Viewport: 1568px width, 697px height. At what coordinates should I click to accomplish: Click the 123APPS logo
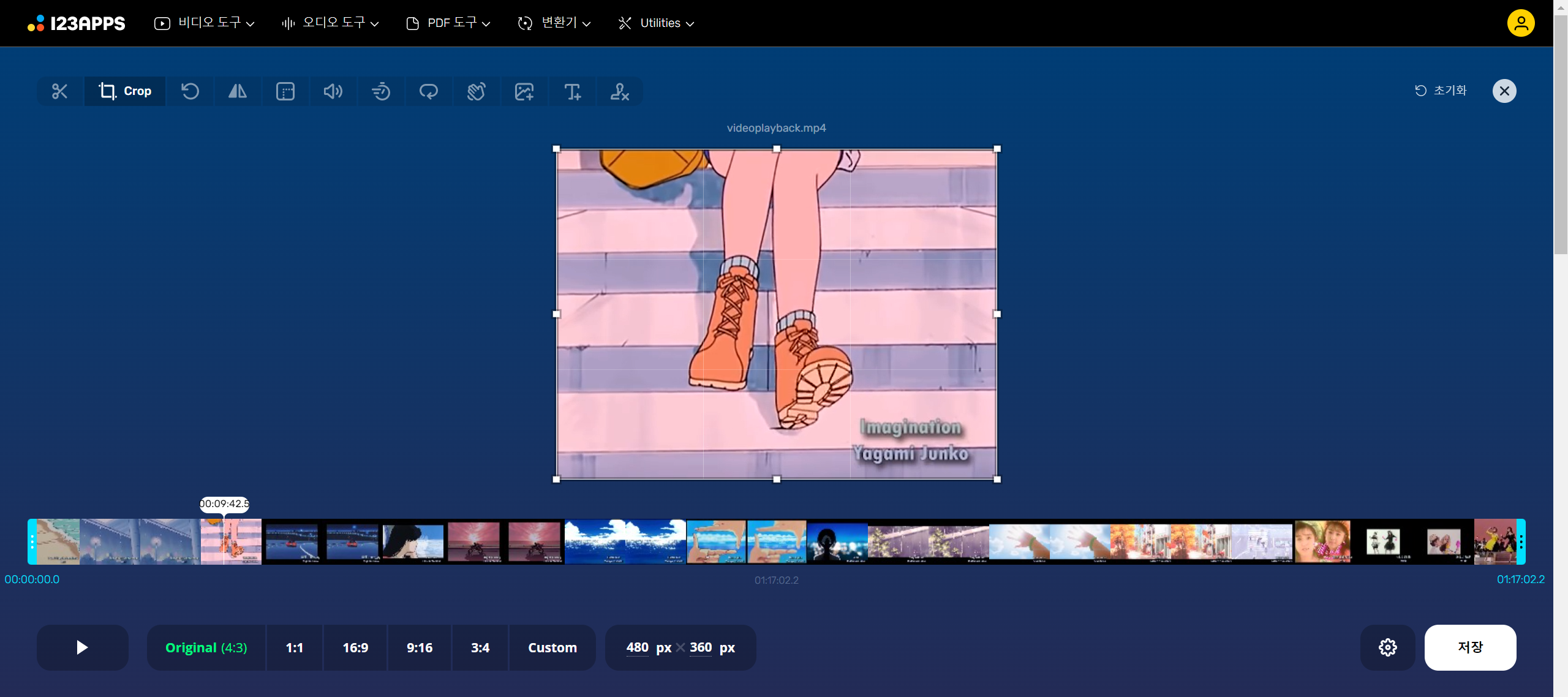[77, 23]
